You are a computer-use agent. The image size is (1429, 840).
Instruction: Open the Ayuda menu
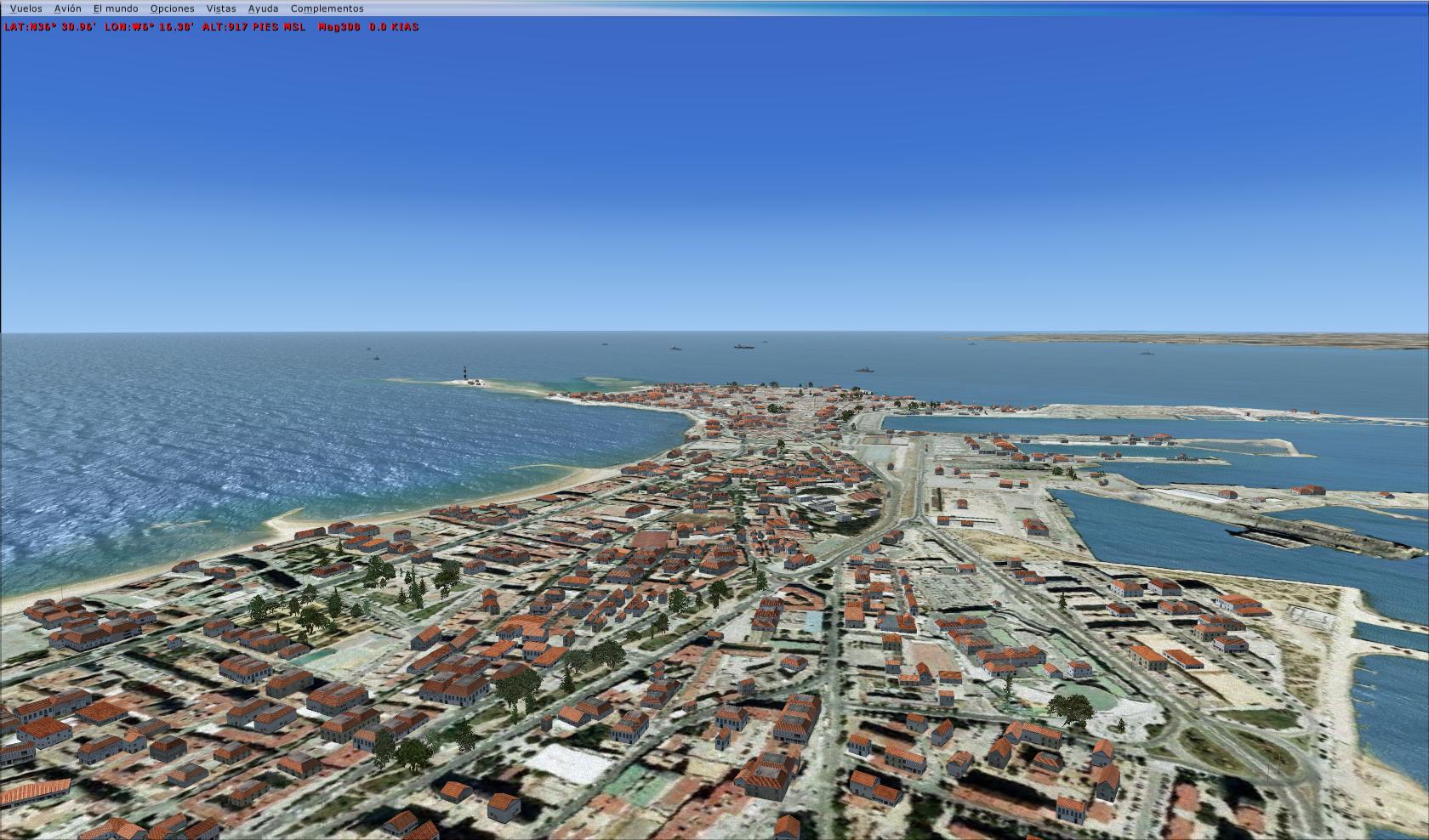click(x=263, y=9)
